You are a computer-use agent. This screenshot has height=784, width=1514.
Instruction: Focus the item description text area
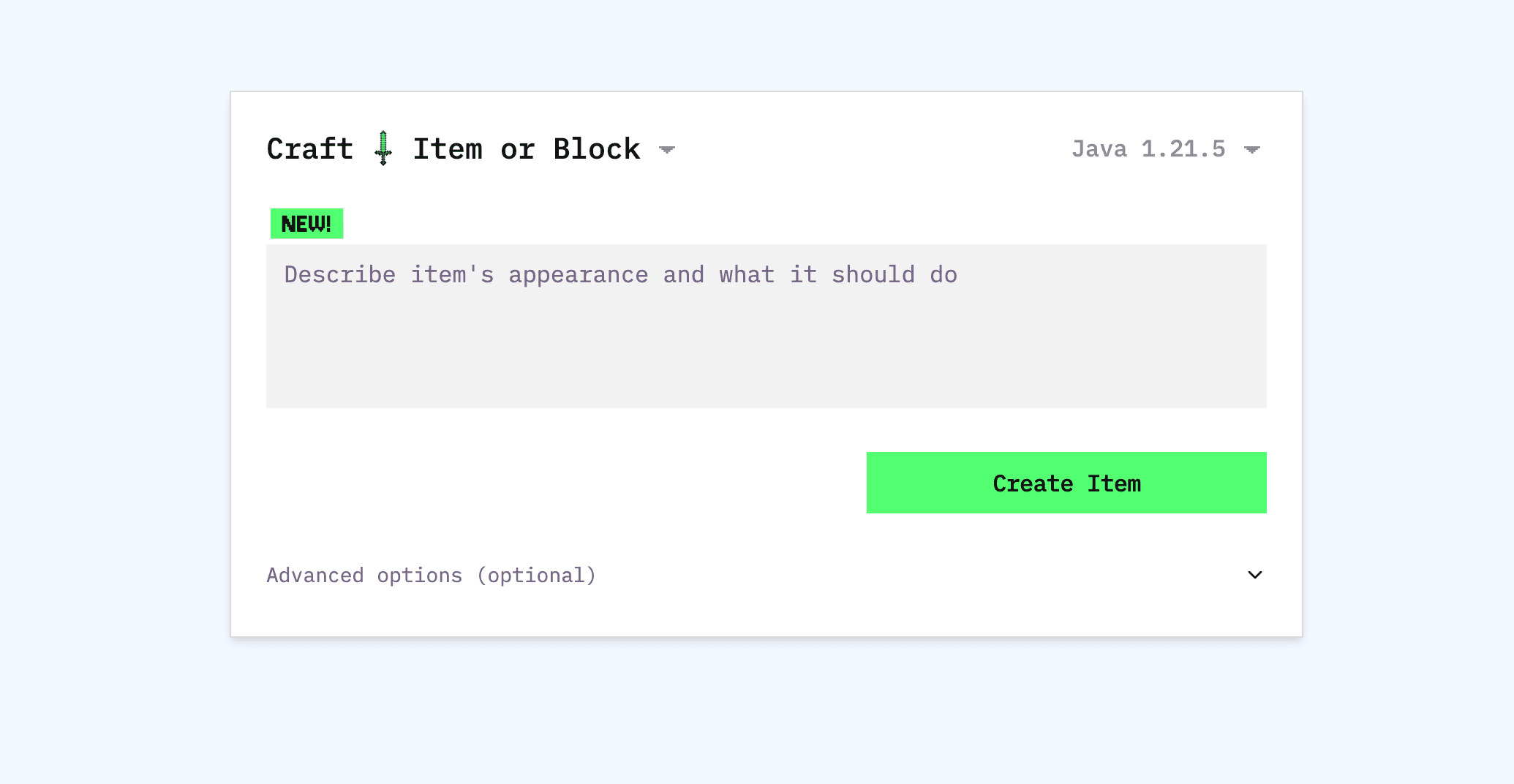tap(765, 327)
